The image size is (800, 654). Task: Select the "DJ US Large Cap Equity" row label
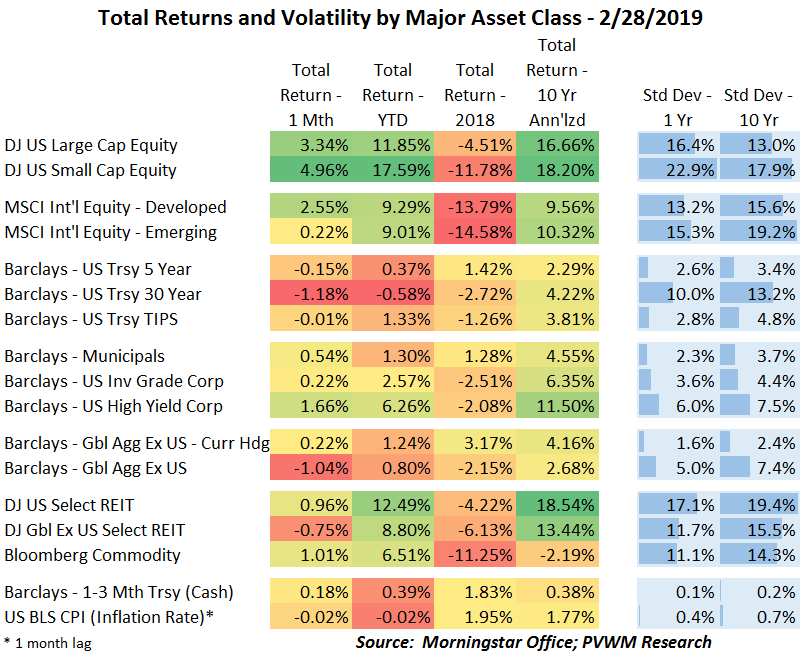tap(91, 145)
